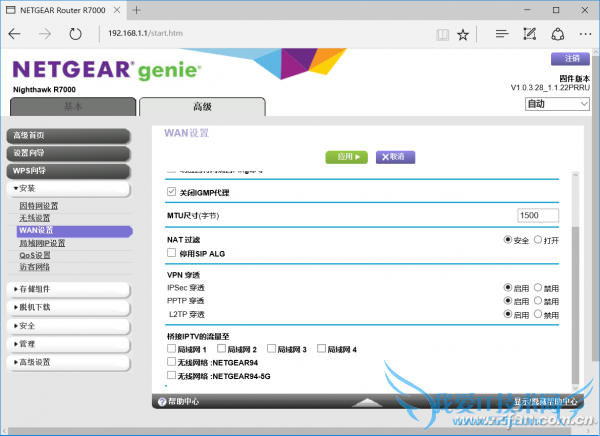Click the 帮助中心 help center label

[184, 402]
